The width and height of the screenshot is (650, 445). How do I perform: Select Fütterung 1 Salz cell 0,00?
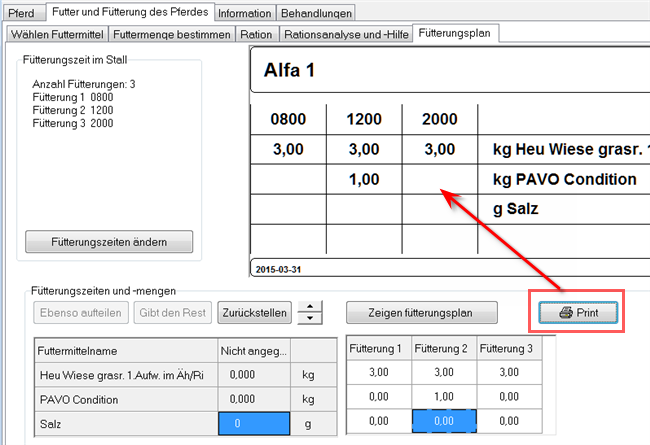tap(379, 421)
